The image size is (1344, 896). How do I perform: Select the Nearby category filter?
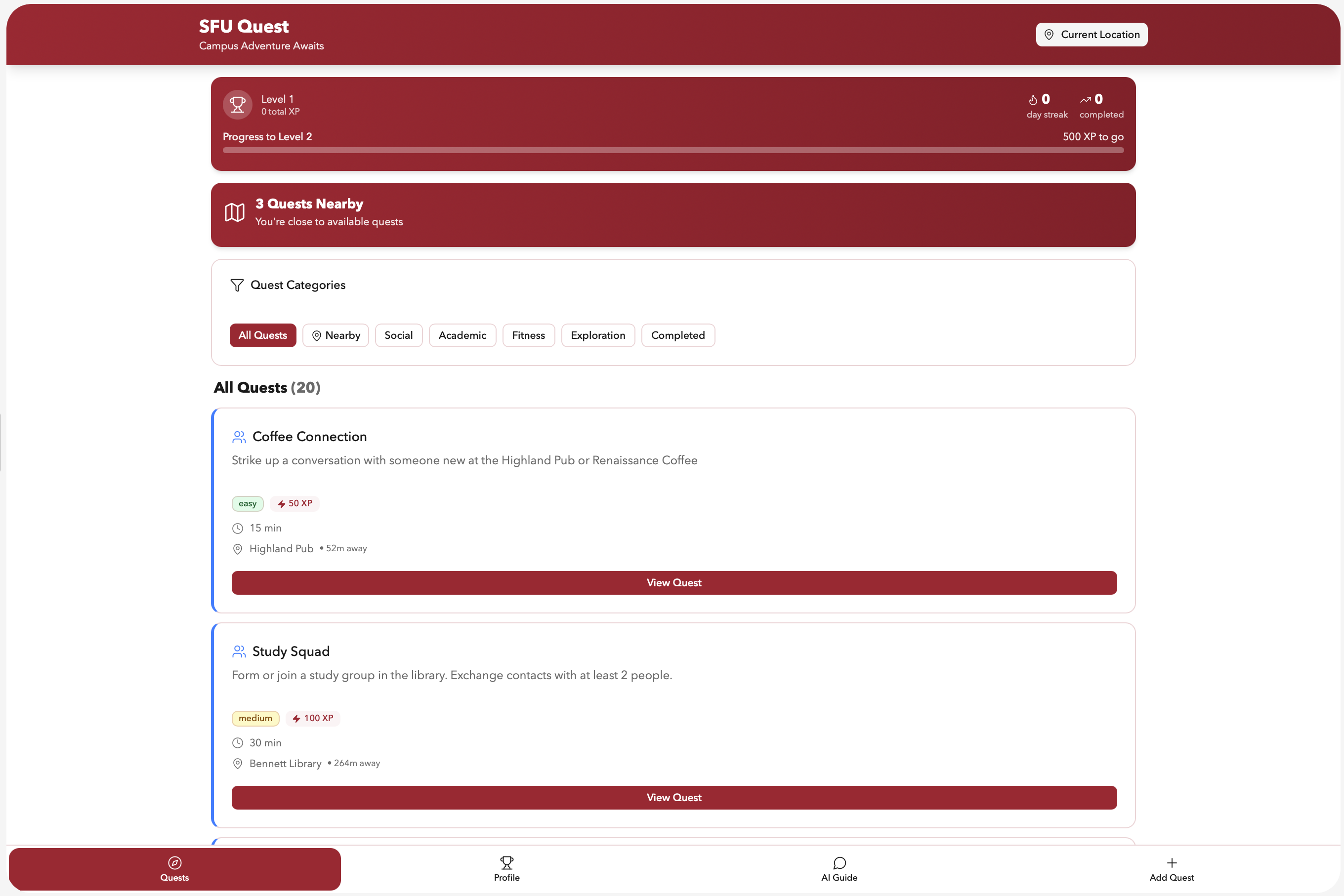pos(336,335)
